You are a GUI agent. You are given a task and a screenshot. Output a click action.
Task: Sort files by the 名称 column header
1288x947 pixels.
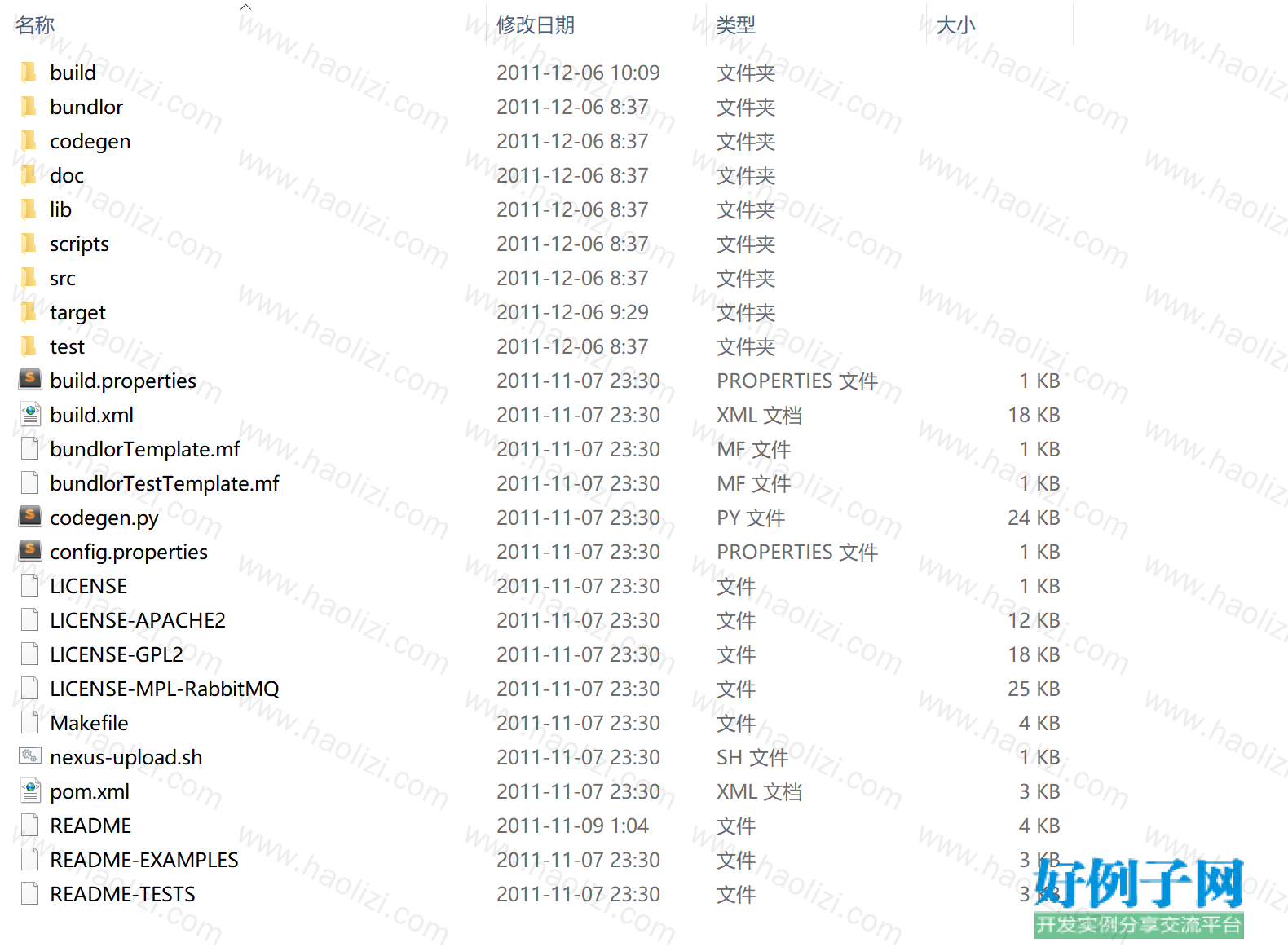coord(35,25)
